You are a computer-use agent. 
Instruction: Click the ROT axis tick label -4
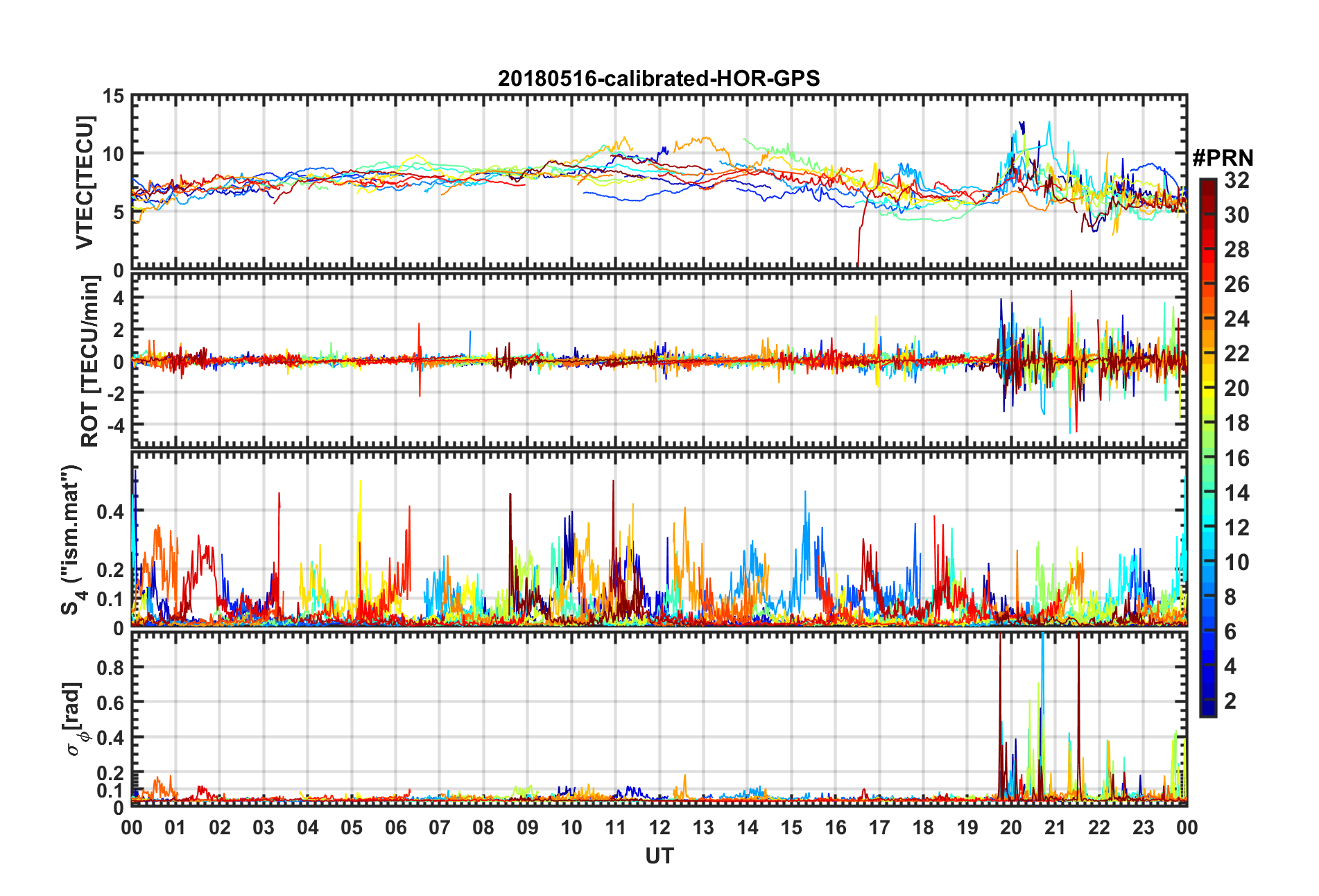click(x=116, y=424)
